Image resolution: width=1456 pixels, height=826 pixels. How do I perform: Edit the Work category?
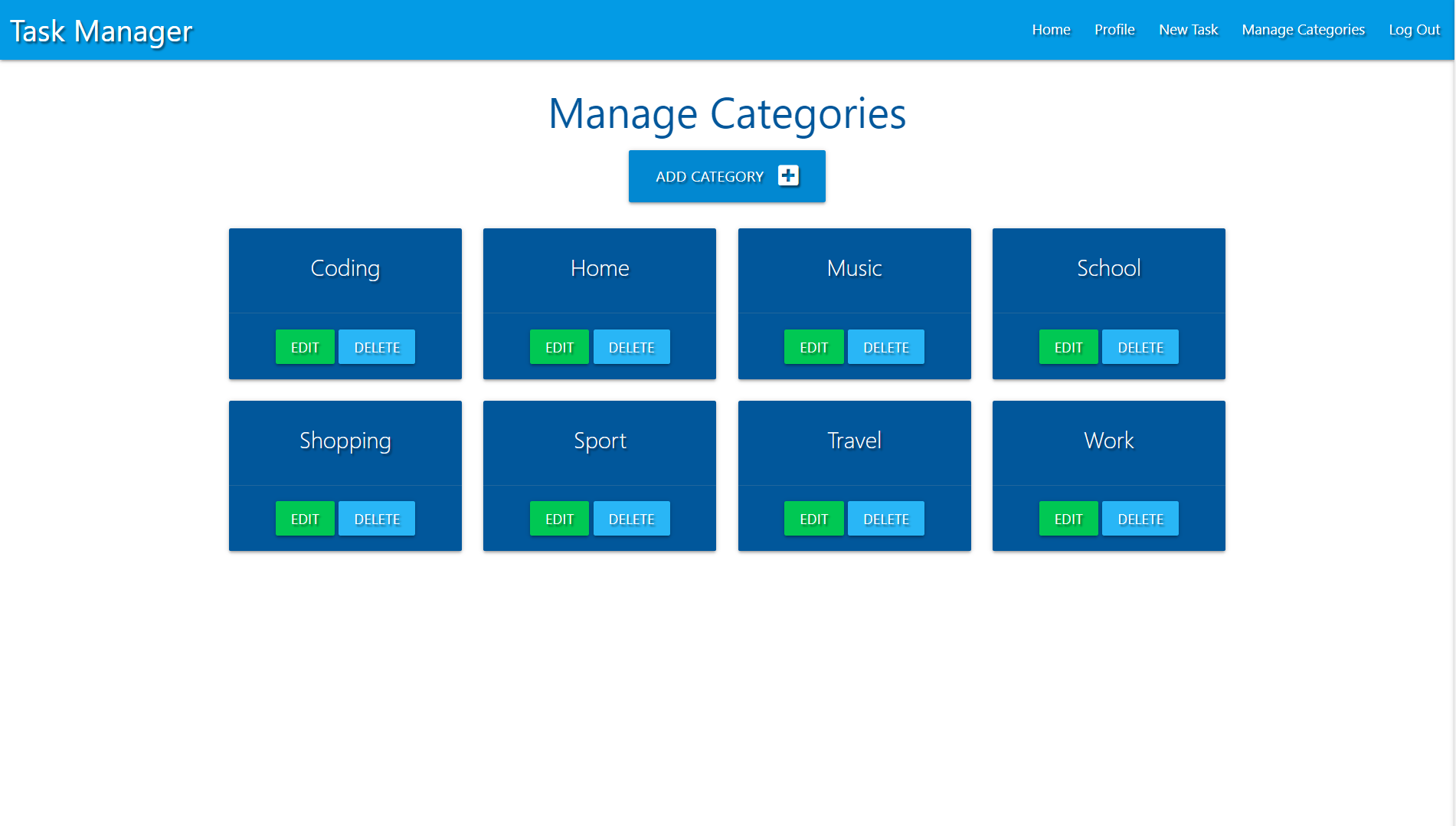(1068, 519)
